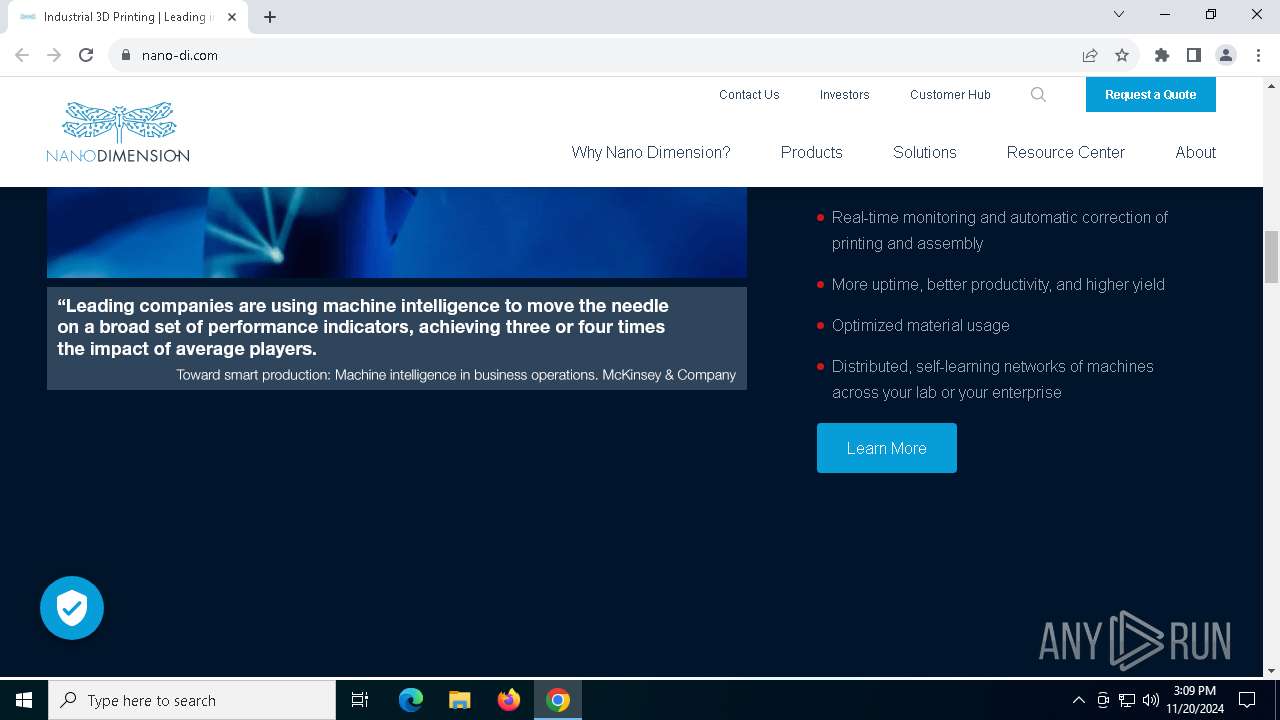Image resolution: width=1280 pixels, height=720 pixels.
Task: Click the McKinsey & Company citation text
Action: (x=456, y=375)
